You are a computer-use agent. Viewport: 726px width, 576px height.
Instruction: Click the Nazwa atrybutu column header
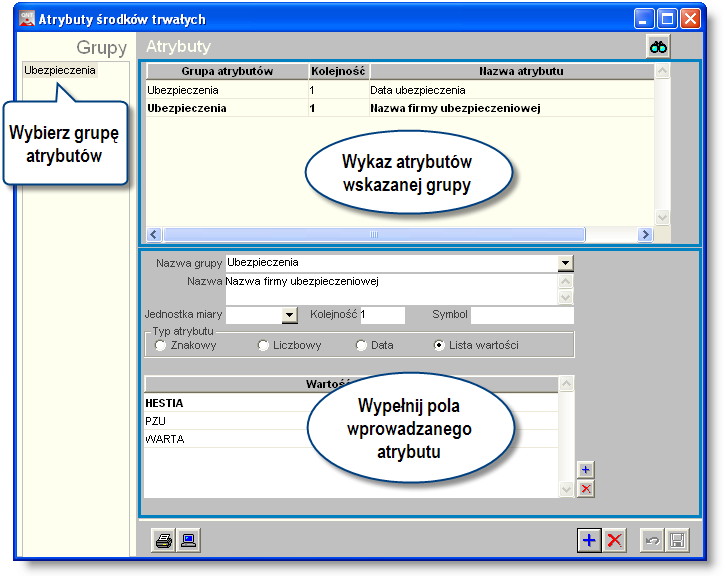[512, 71]
